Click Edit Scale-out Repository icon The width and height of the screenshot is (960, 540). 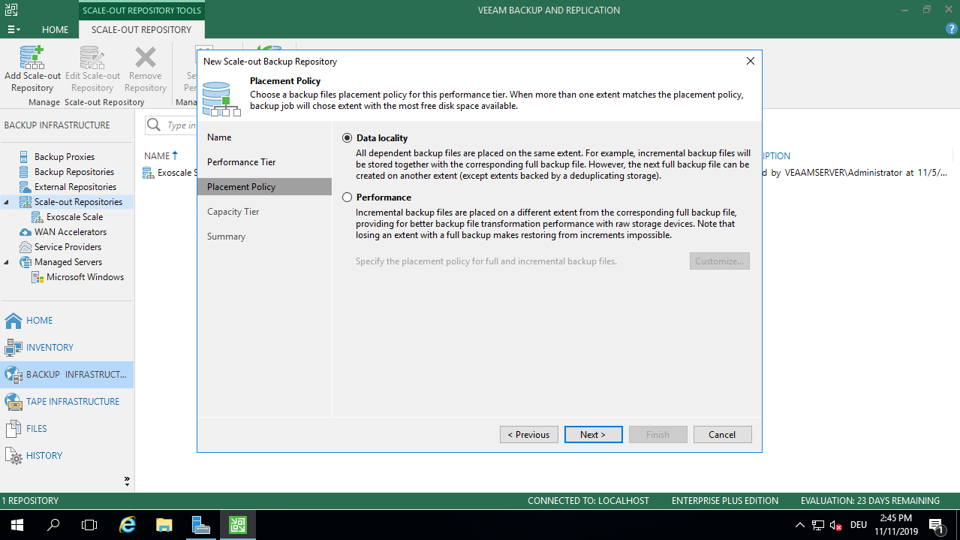pyautogui.click(x=92, y=57)
